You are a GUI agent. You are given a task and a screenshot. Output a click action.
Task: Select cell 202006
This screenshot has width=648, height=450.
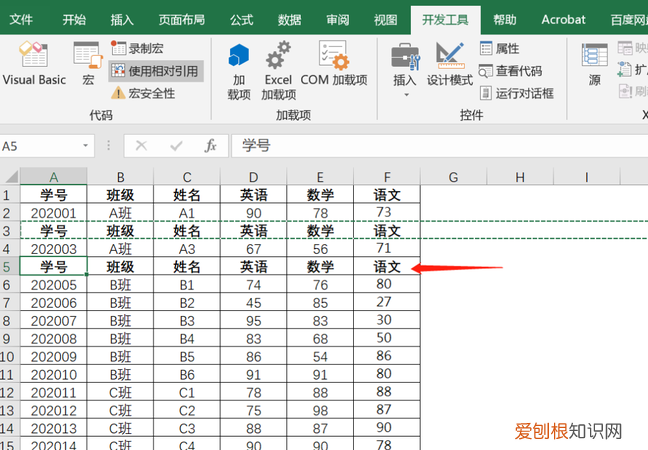54,302
